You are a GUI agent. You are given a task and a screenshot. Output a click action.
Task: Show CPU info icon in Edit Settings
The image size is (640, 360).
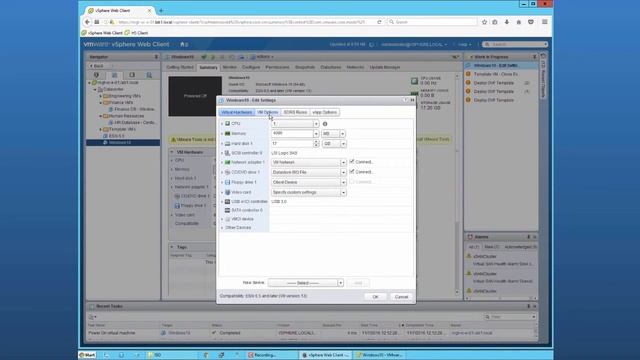[325, 124]
